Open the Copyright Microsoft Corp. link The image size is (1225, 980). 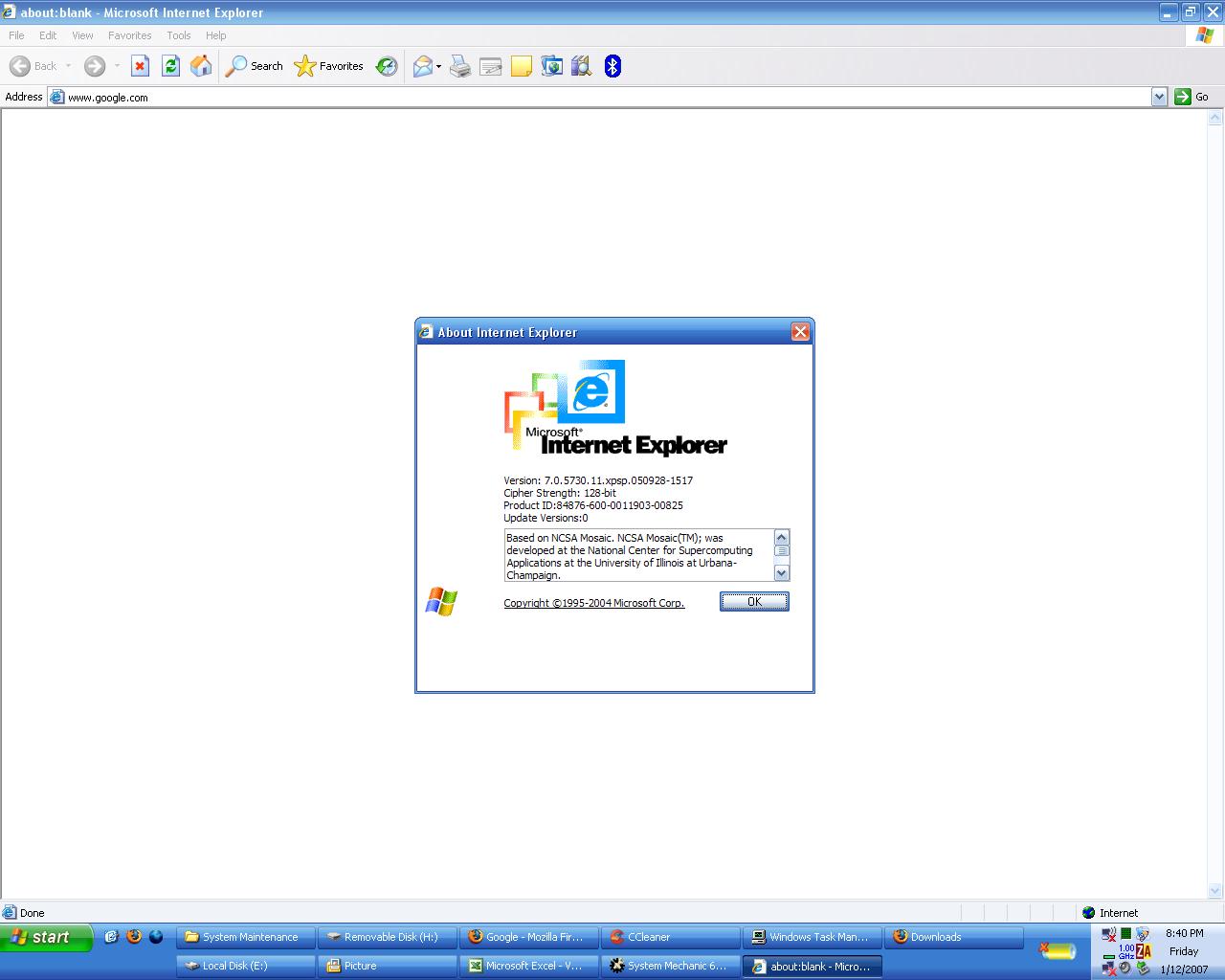click(594, 603)
